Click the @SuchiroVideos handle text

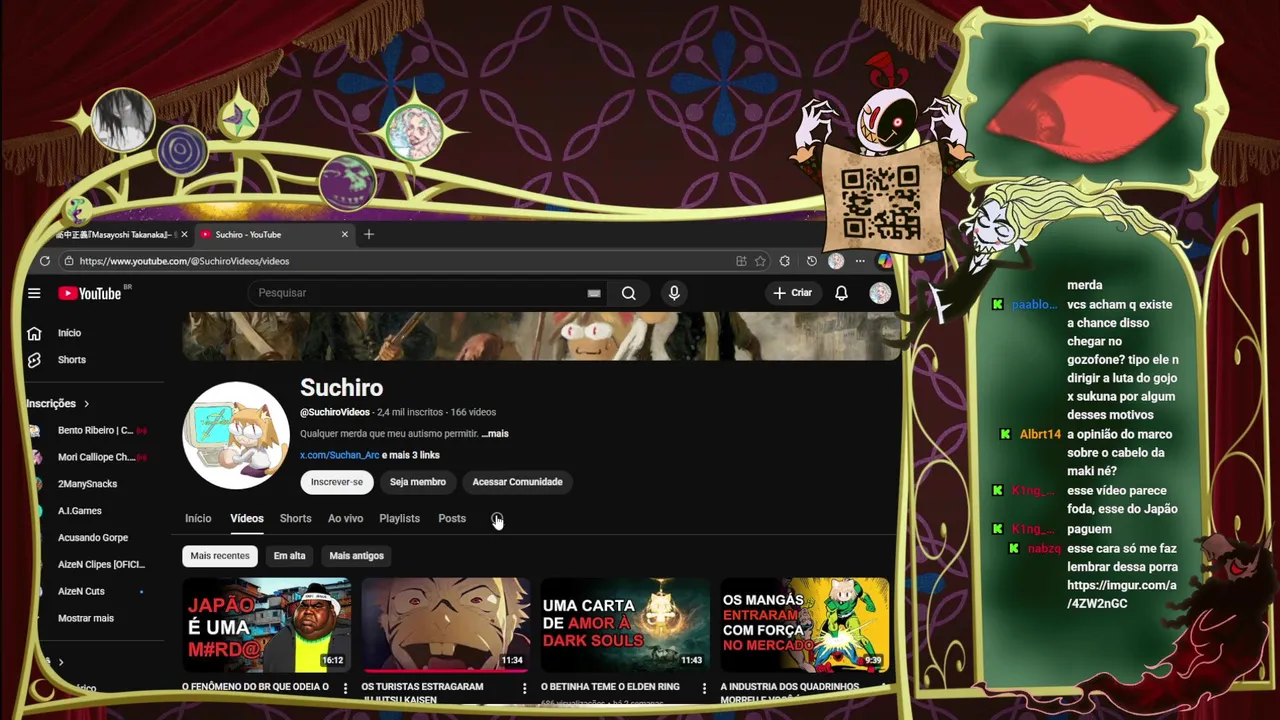pyautogui.click(x=335, y=412)
